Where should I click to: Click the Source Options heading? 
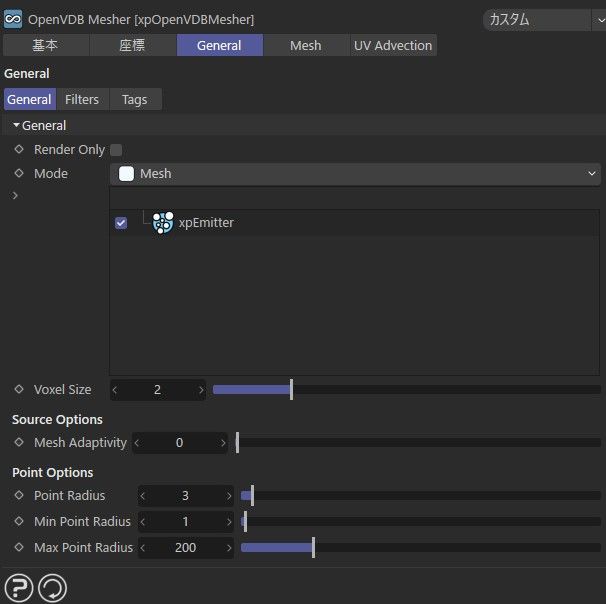(57, 419)
